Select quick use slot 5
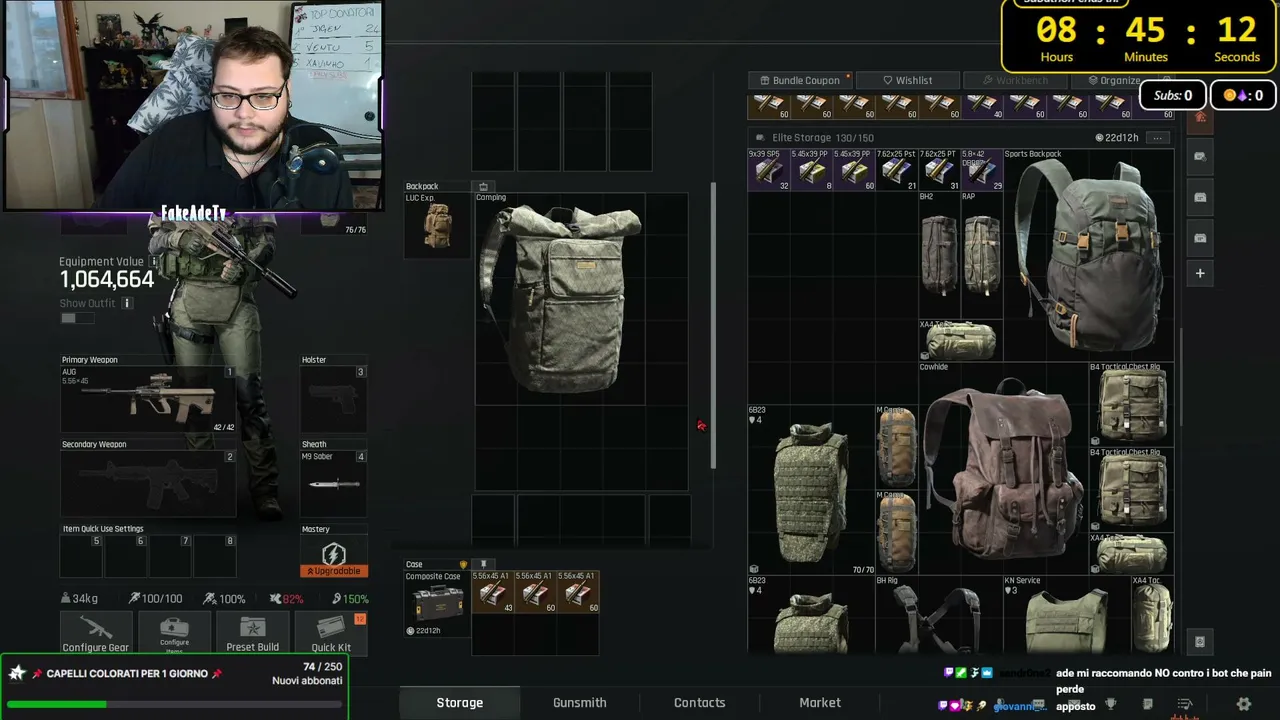This screenshot has width=1280, height=720. 81,556
